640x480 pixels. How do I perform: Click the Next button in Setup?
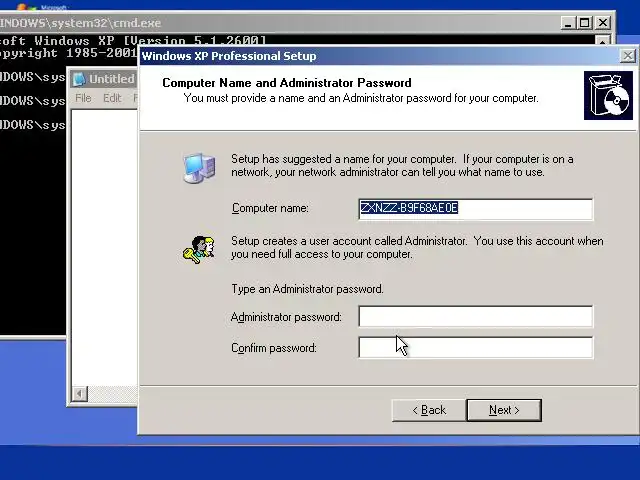click(504, 410)
